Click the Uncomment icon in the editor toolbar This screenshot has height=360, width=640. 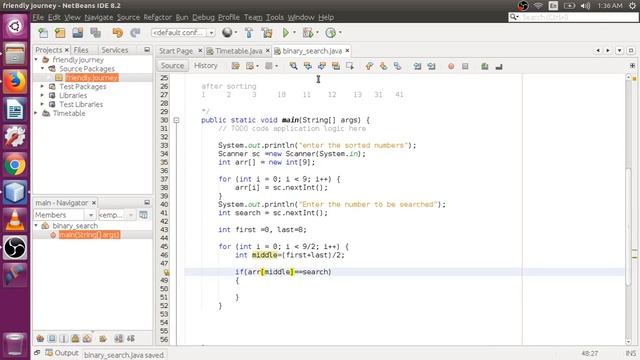click(499, 66)
